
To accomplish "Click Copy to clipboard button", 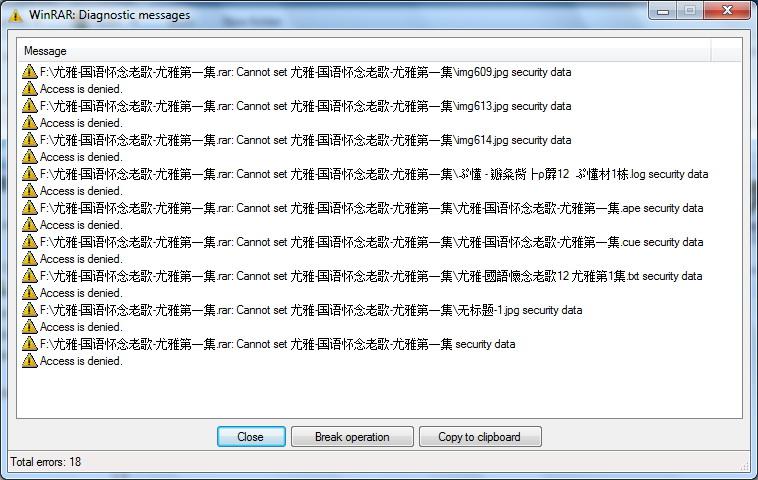I will [480, 436].
